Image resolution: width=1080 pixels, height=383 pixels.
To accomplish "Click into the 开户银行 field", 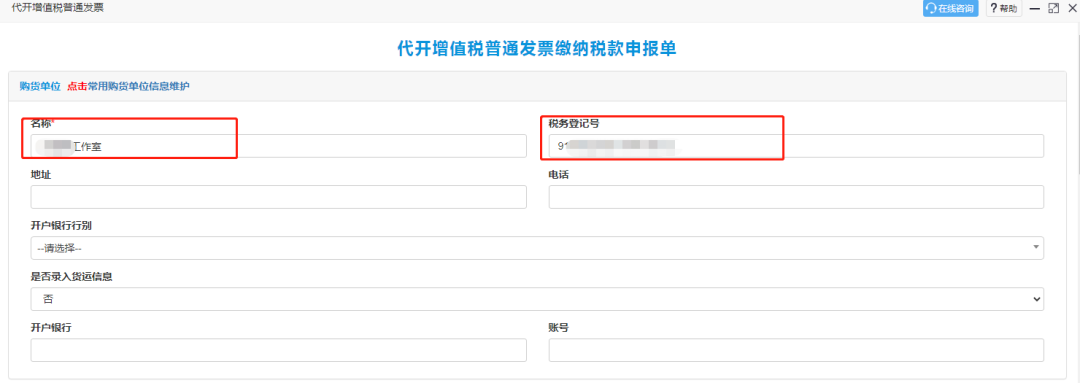I will (x=278, y=350).
